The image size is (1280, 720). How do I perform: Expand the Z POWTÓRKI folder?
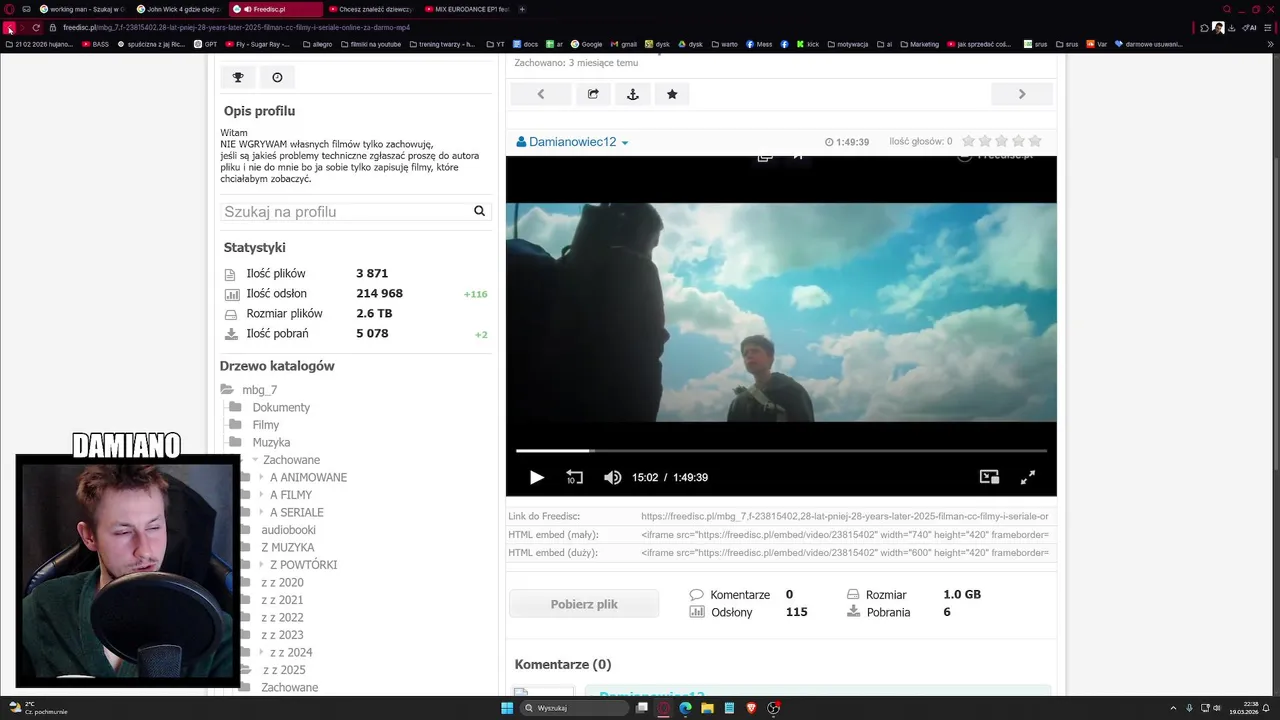coord(261,565)
